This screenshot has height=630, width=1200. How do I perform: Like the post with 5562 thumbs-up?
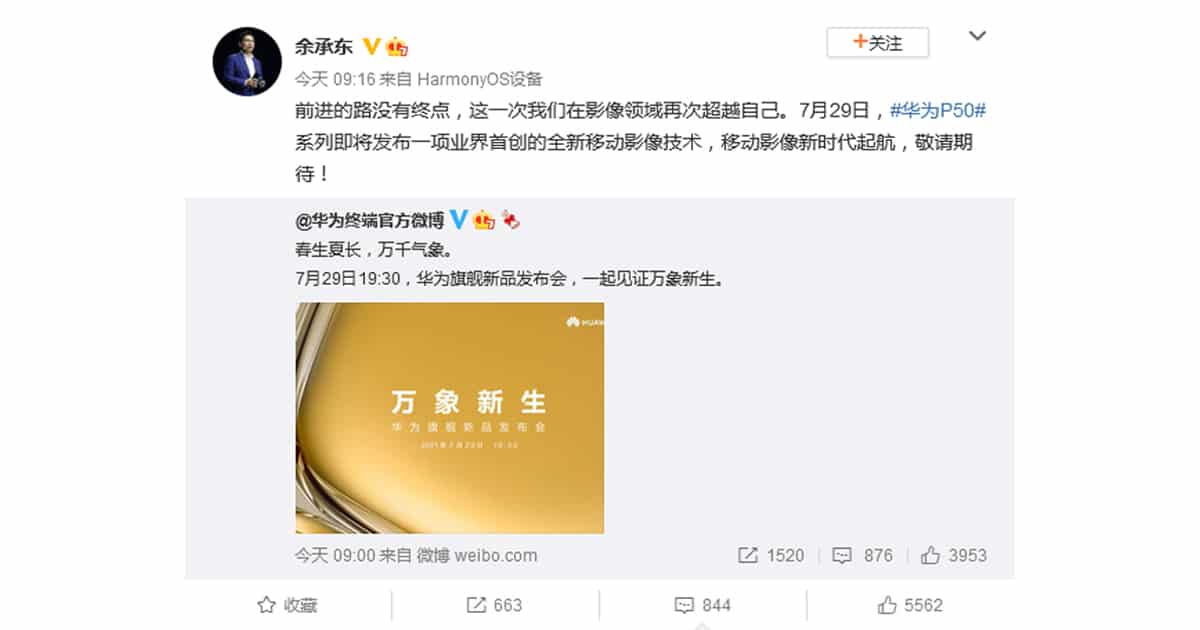pos(886,605)
